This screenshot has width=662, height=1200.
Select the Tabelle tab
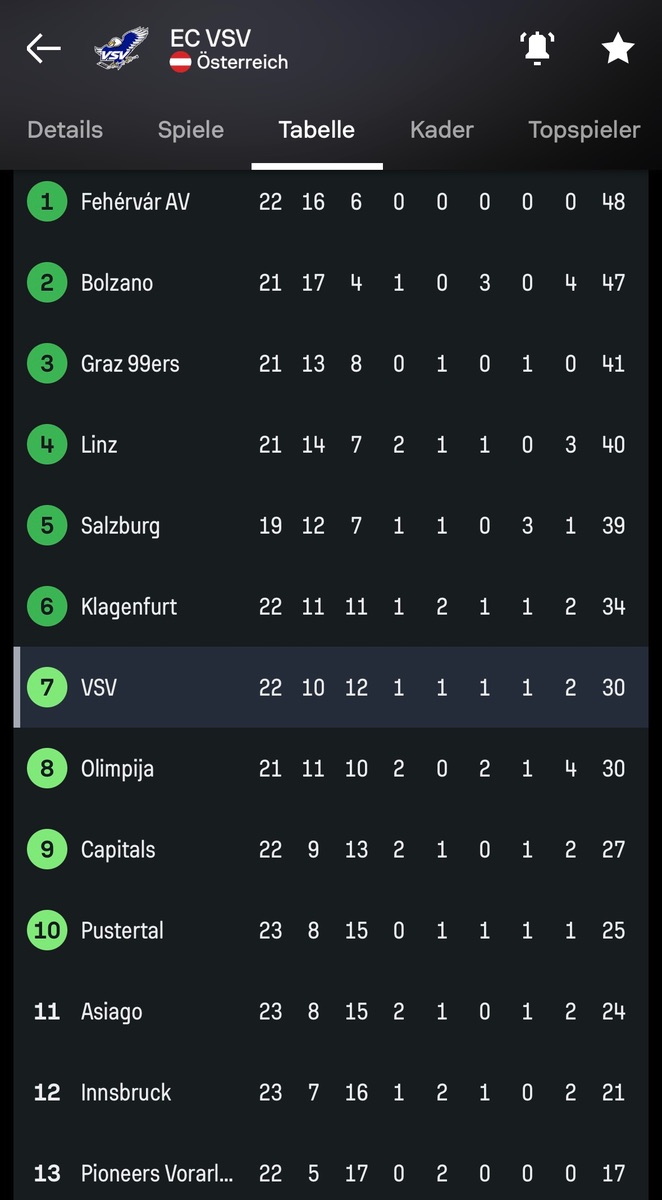(x=317, y=130)
